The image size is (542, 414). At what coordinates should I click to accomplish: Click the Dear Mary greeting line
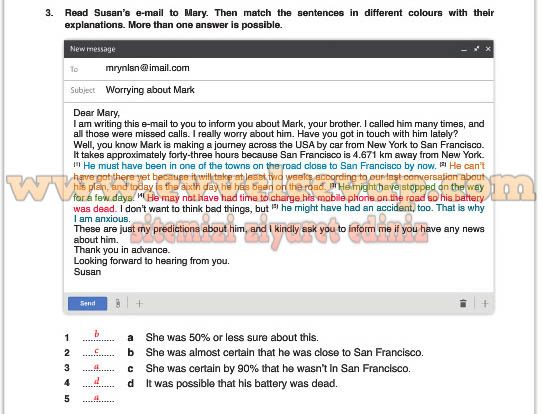(96, 113)
